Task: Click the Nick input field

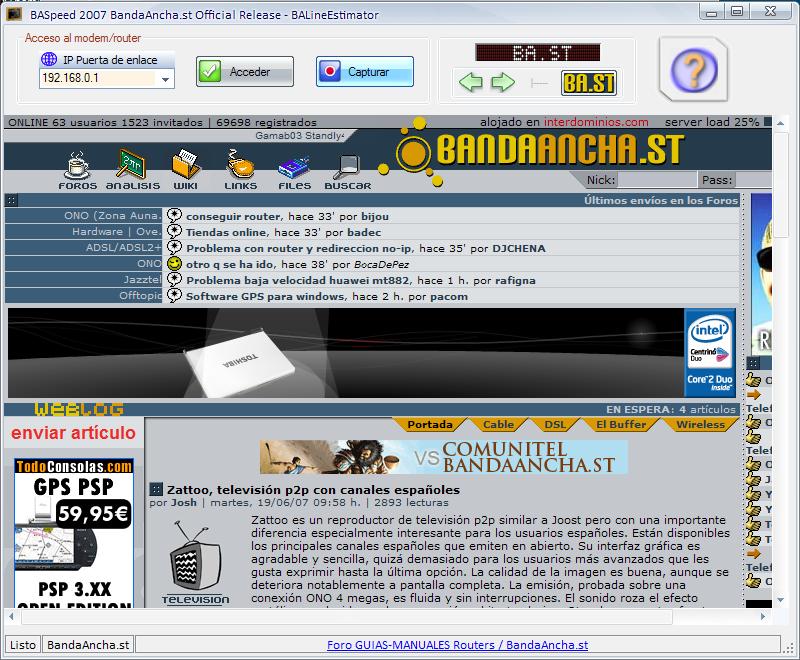Action: [x=657, y=180]
